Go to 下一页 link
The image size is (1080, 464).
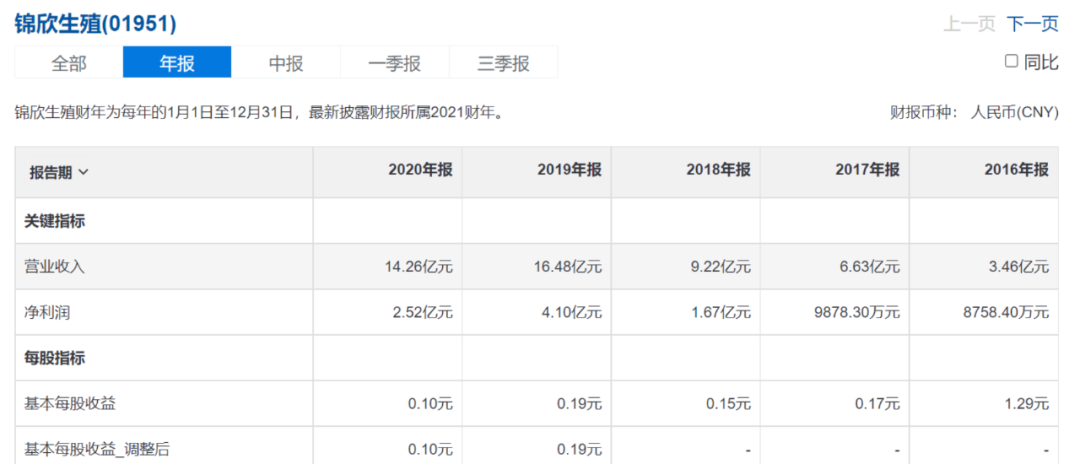[1032, 24]
